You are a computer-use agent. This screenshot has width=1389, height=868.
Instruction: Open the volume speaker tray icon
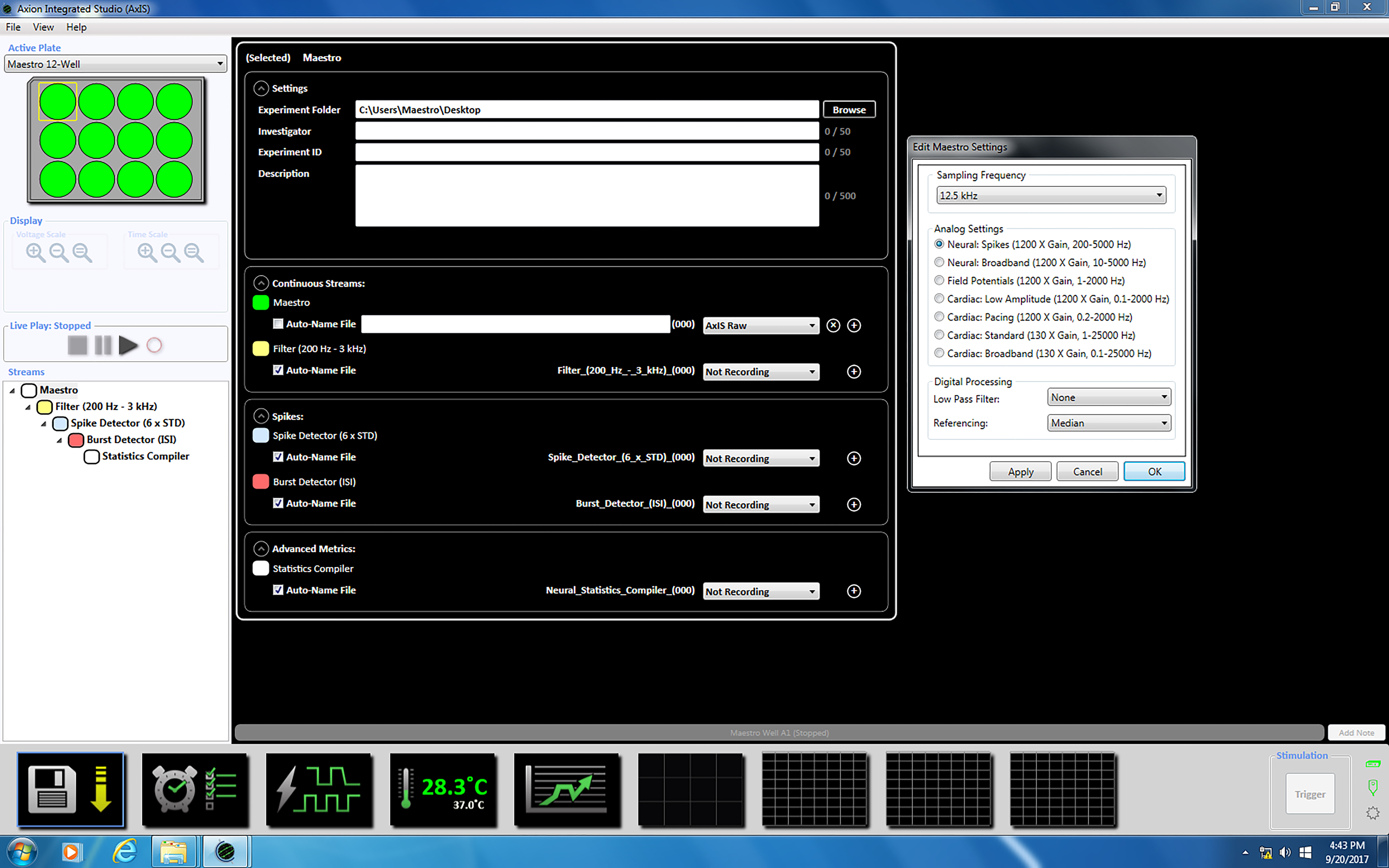pyautogui.click(x=1285, y=852)
